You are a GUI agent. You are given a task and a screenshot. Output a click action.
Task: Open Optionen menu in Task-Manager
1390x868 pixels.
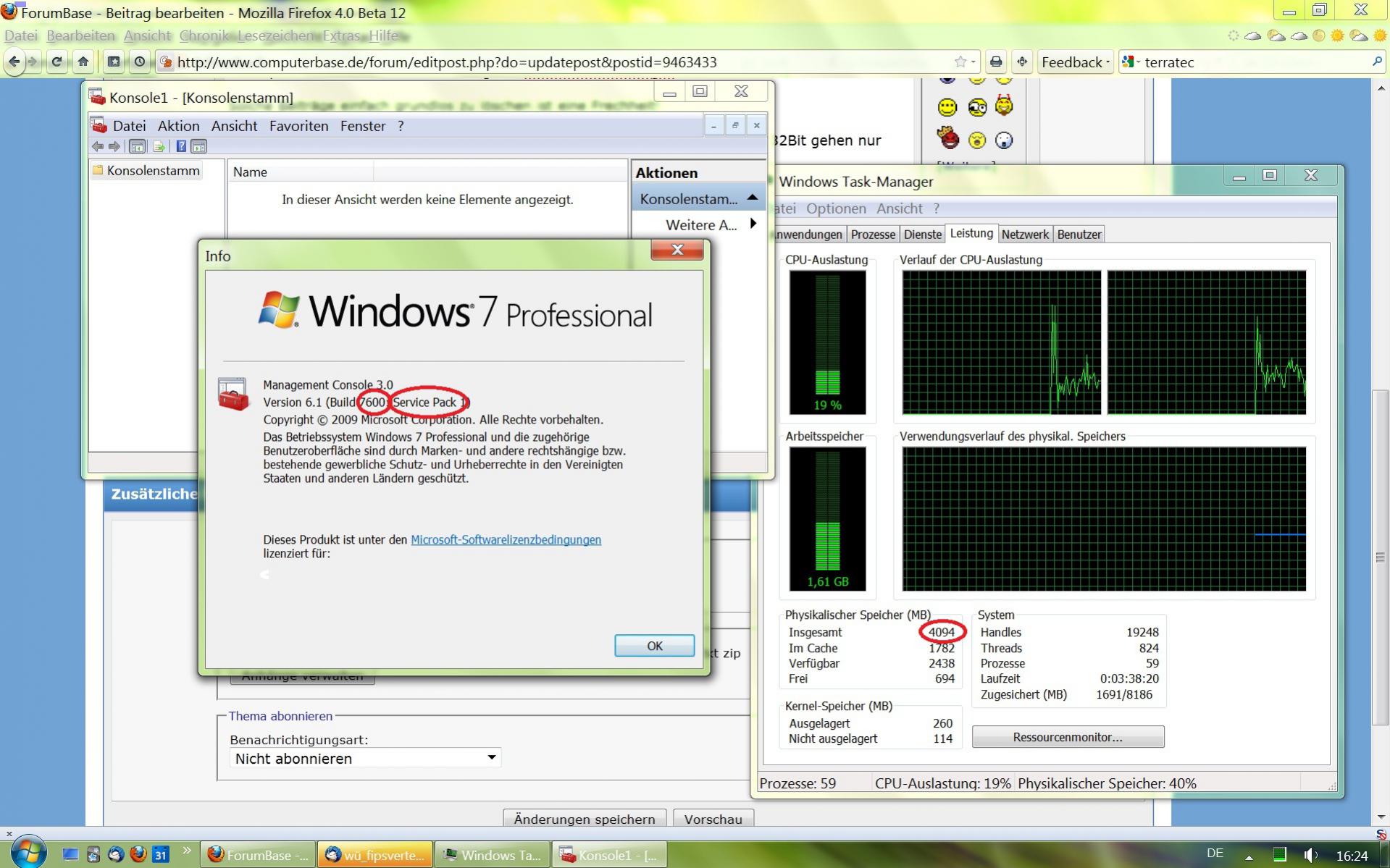tap(836, 208)
